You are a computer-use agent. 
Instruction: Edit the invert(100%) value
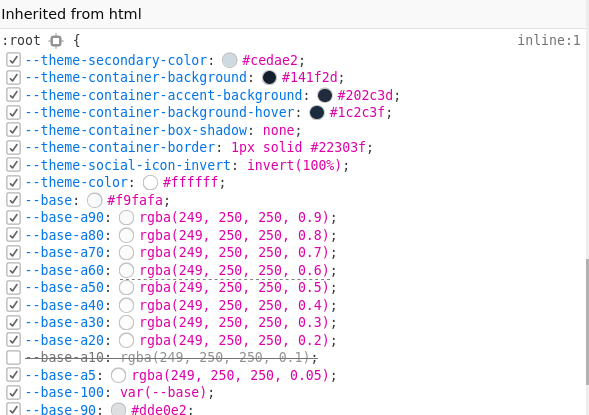coord(294,165)
